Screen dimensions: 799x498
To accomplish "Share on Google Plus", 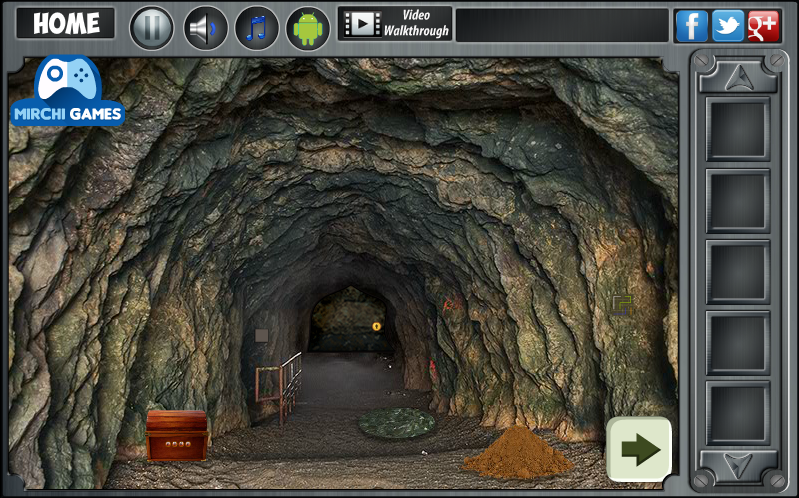I will coord(763,25).
